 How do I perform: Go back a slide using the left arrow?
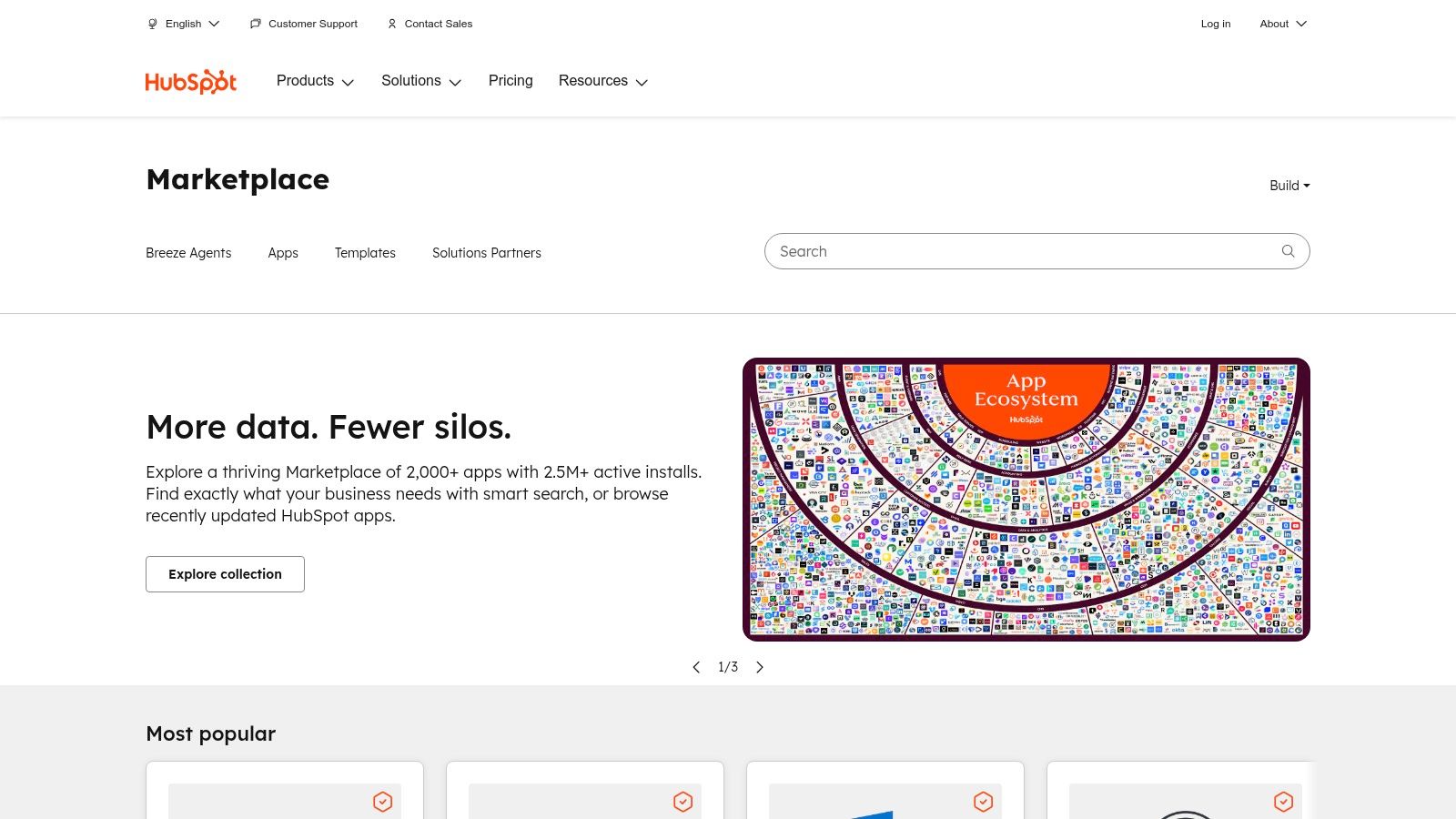(696, 667)
